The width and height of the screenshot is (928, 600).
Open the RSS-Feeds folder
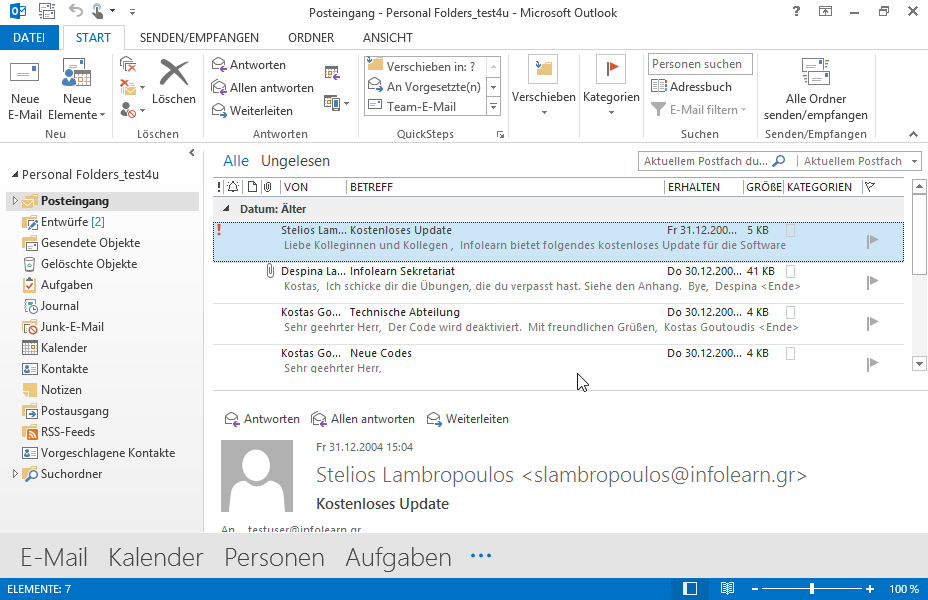tap(67, 432)
